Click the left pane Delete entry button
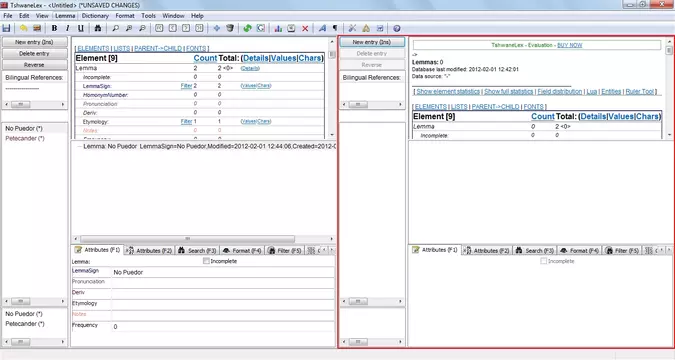The width and height of the screenshot is (675, 360). (x=34, y=53)
